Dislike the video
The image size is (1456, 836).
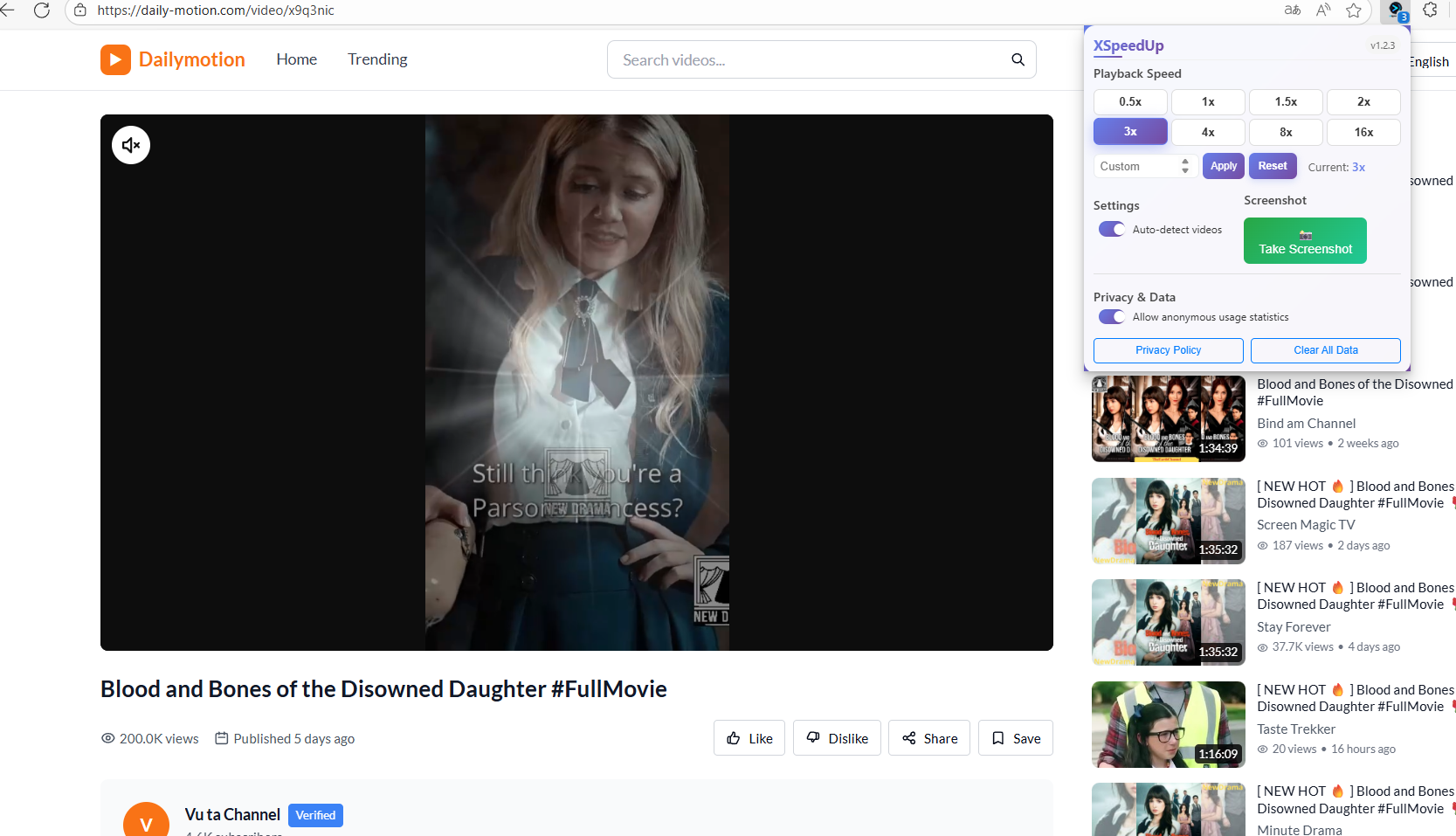(836, 737)
